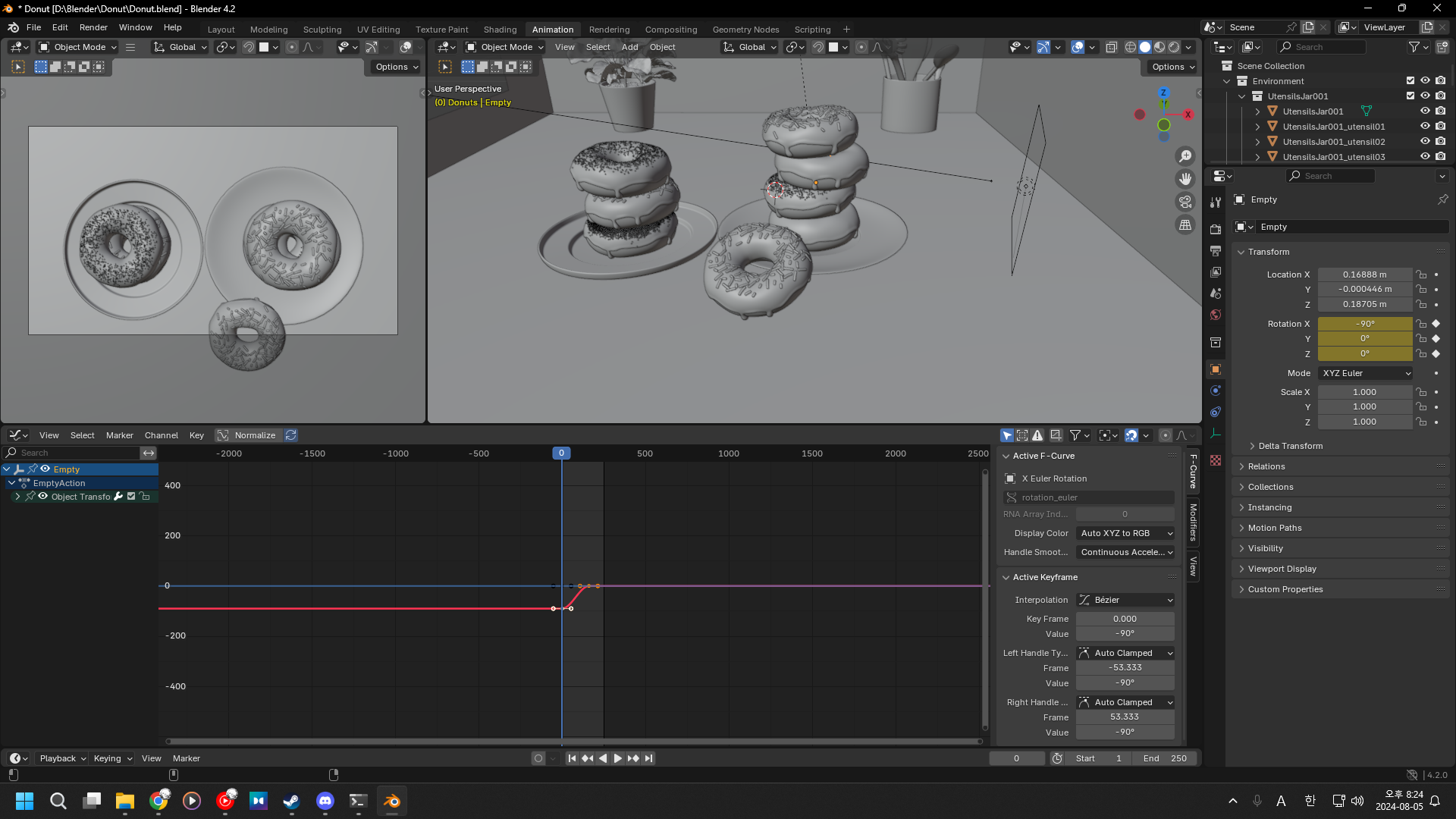Expand the Relations panel
Image resolution: width=1456 pixels, height=819 pixels.
[1266, 466]
